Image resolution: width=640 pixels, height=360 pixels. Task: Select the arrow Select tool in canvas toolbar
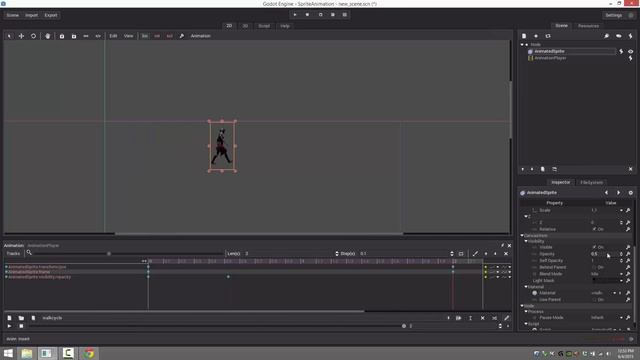coord(9,36)
